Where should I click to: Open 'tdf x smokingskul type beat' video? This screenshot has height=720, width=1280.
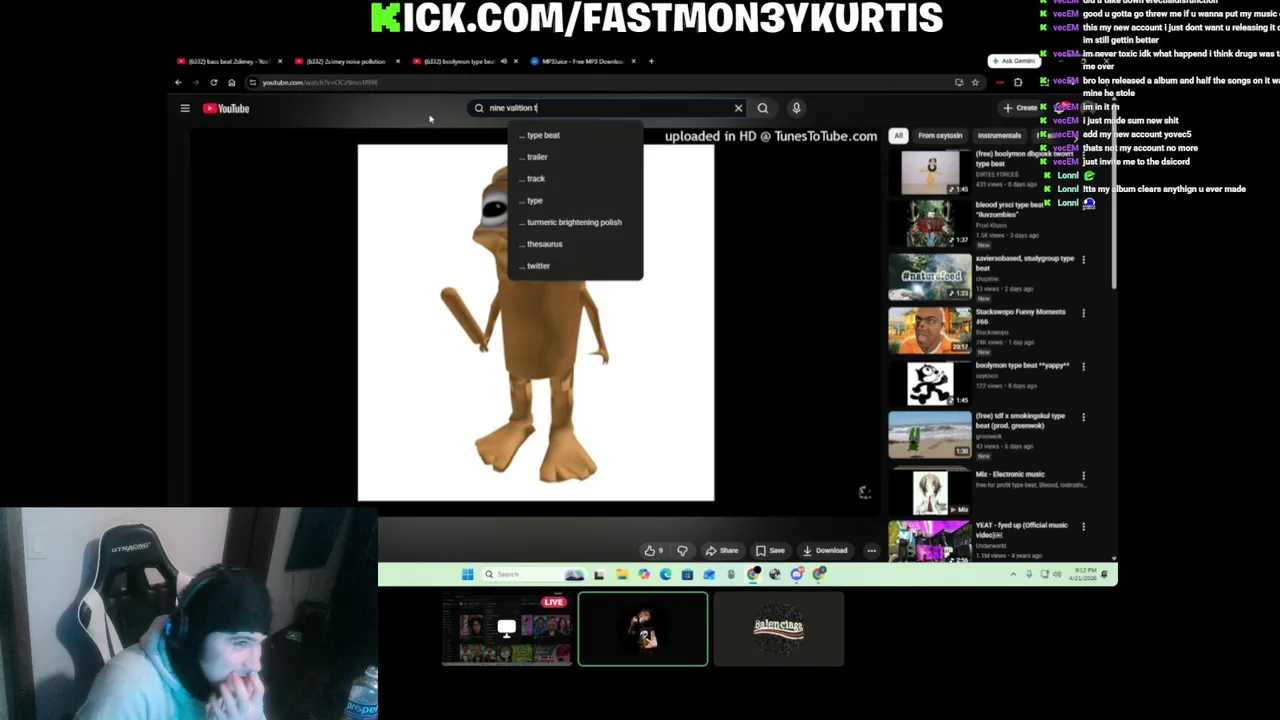coord(930,434)
